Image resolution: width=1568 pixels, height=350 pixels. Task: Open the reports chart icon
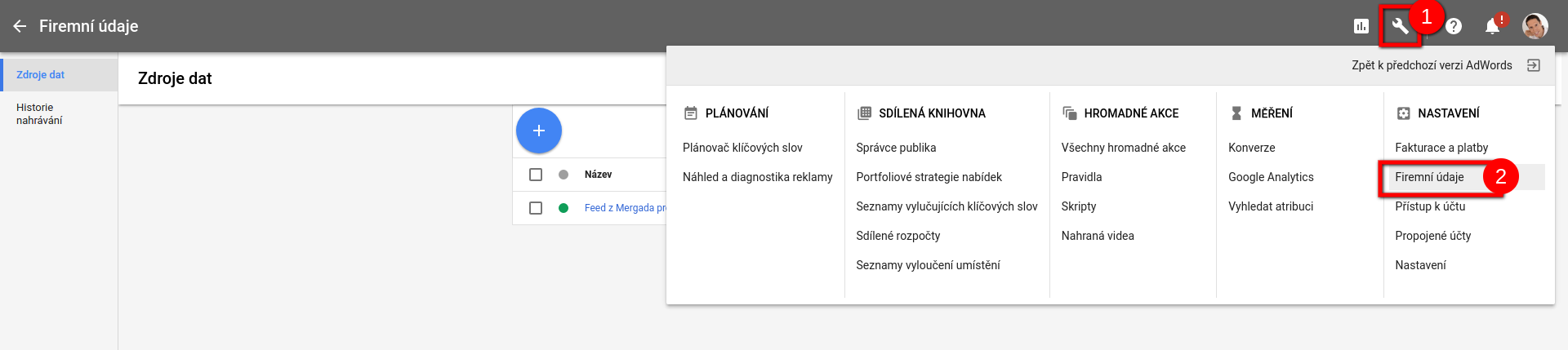[1361, 26]
